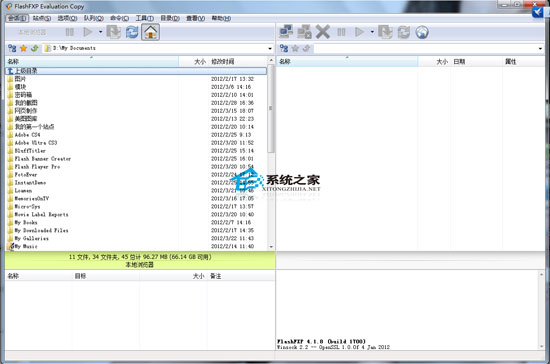Open the 目录(D) menu
Viewport: 550px width, 364px height.
pos(170,18)
